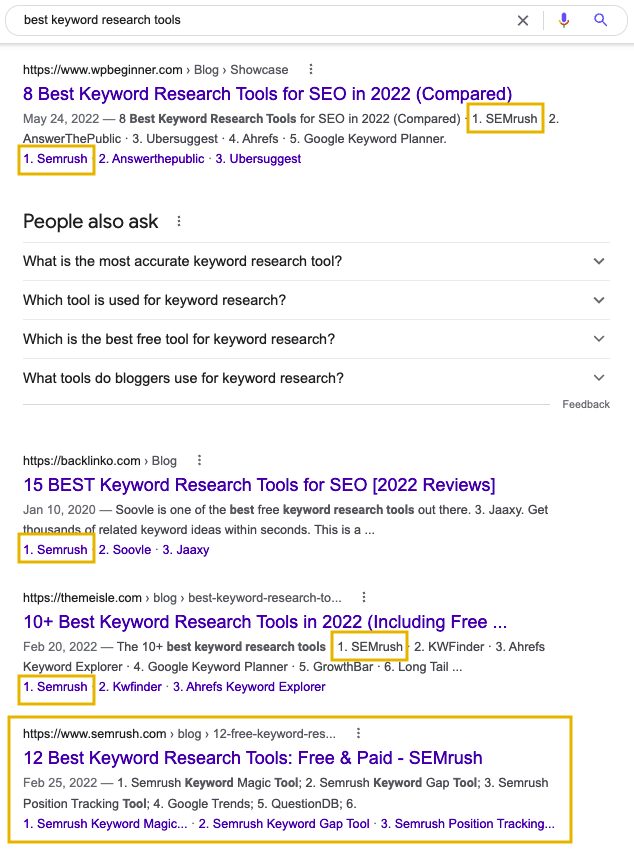The width and height of the screenshot is (634, 858).
Task: Click '3. Jaaxy' sitelink
Action: (x=186, y=549)
